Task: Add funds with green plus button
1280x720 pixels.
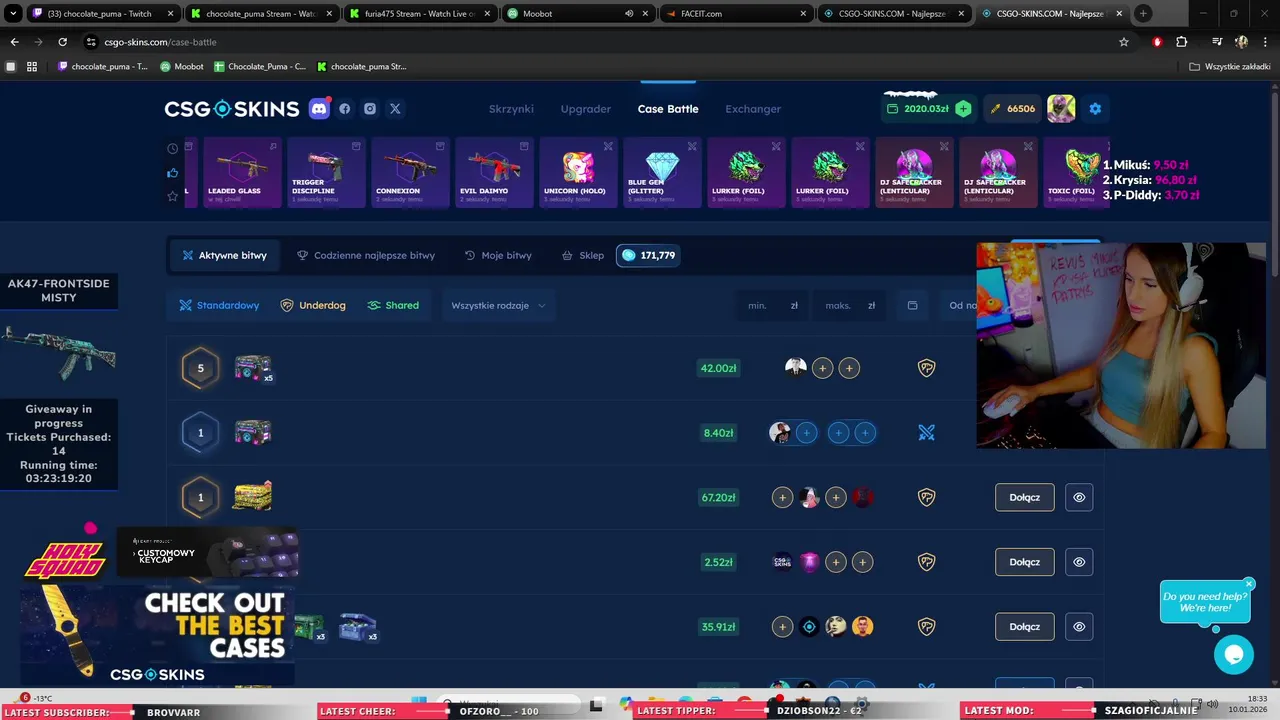Action: pyautogui.click(x=963, y=109)
